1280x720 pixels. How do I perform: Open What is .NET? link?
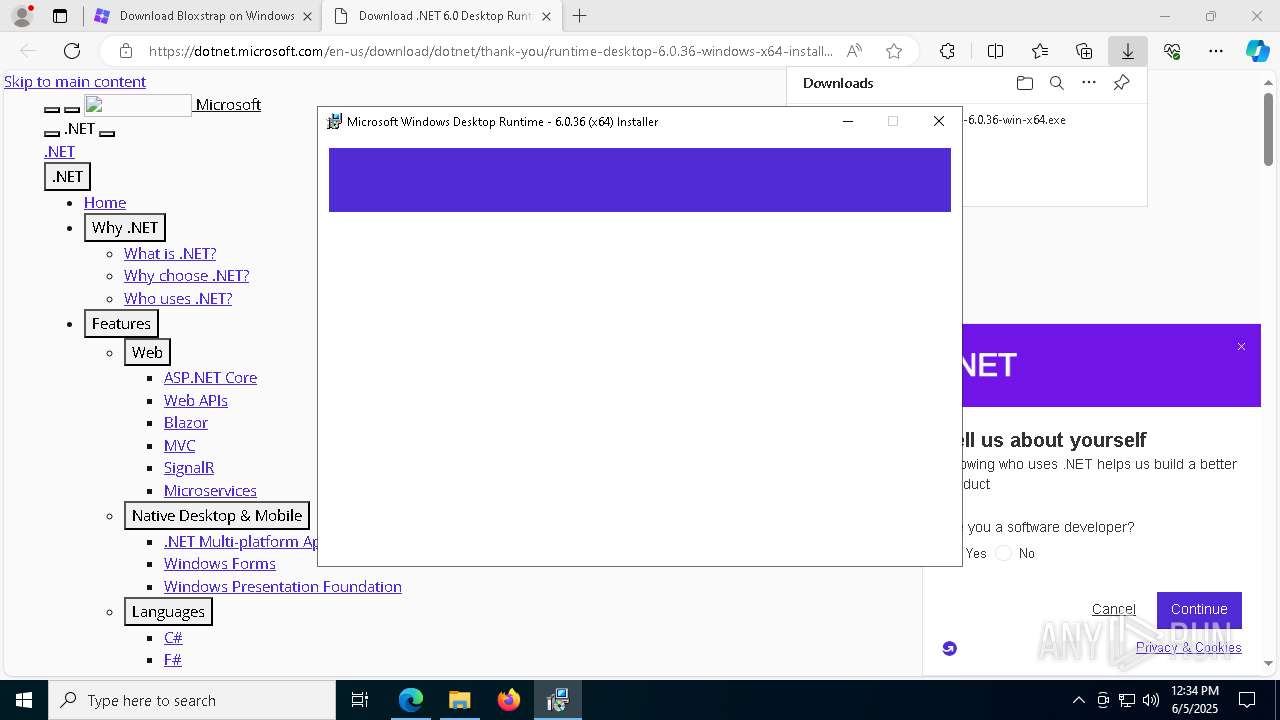click(170, 254)
